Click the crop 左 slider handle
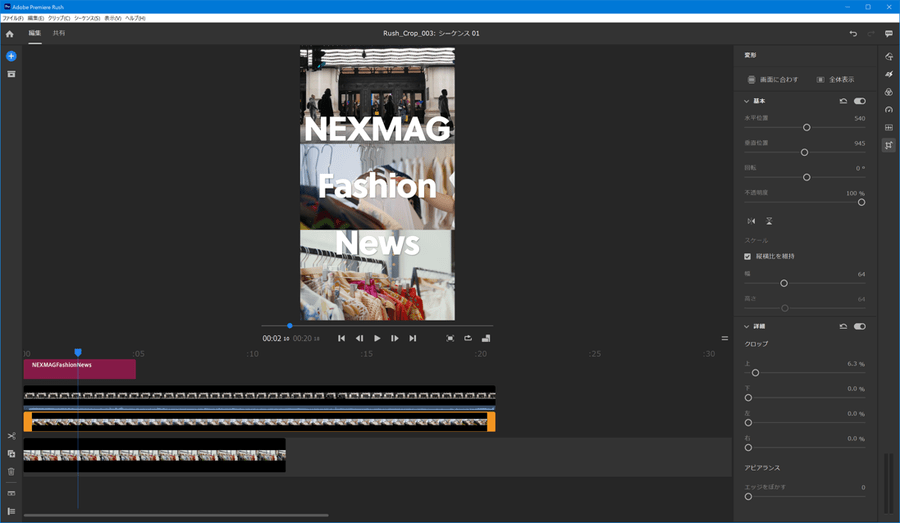900x523 pixels. (748, 423)
